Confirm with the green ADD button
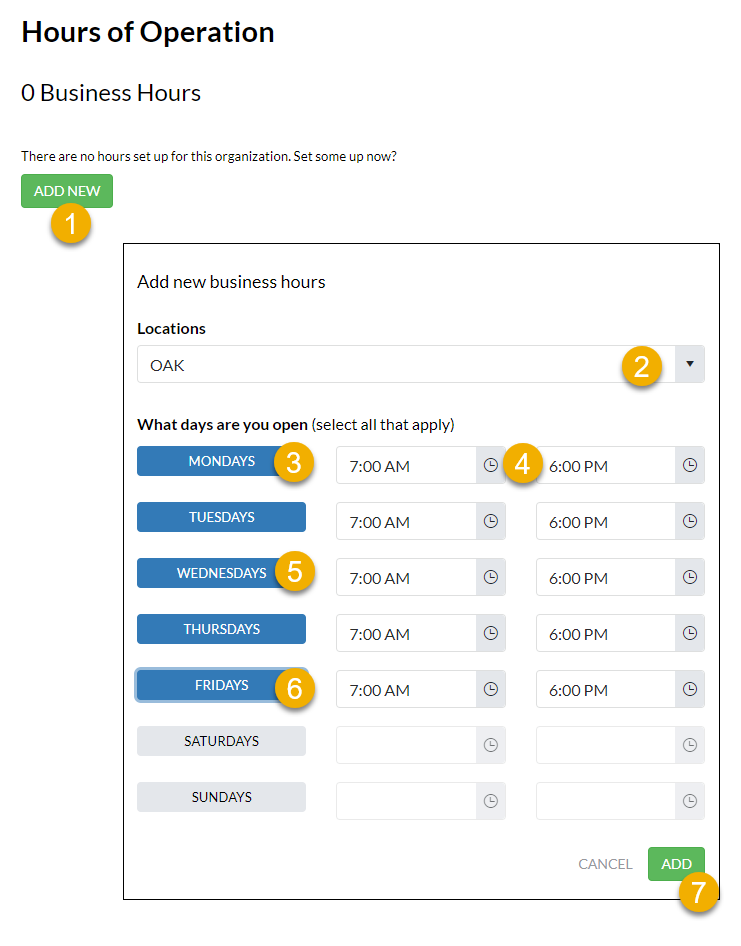Screen dimensions: 741x946 coord(676,864)
